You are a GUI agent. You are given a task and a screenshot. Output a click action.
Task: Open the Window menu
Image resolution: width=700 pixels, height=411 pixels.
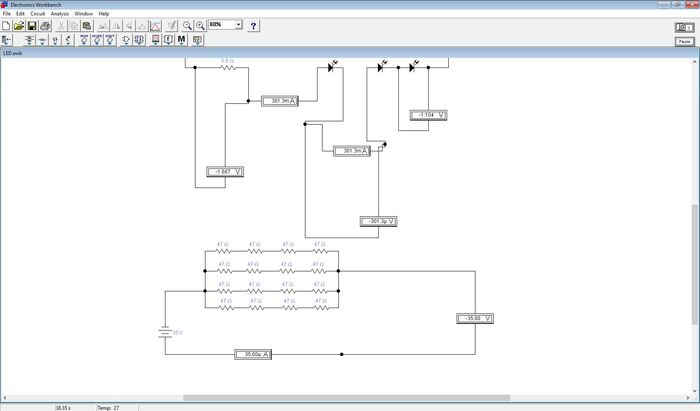(84, 13)
